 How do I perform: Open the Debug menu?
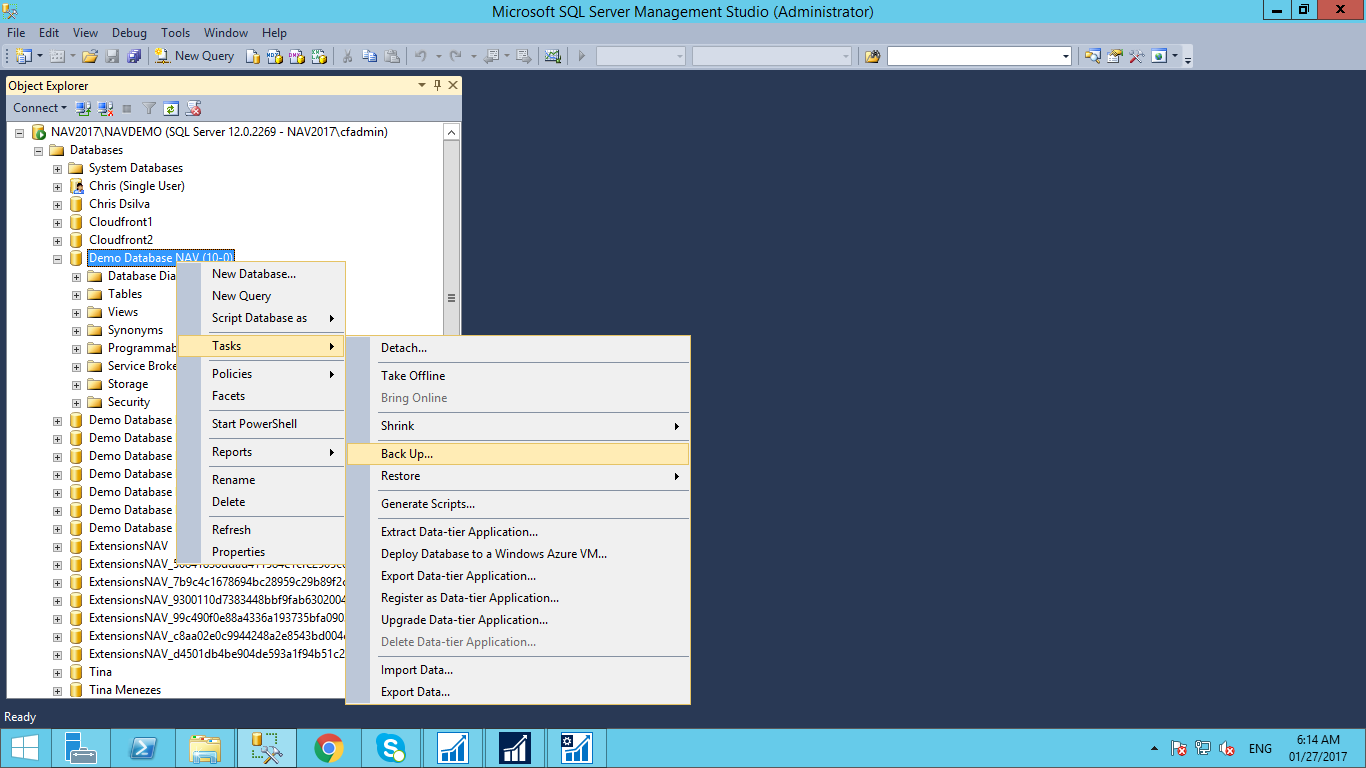coord(129,33)
